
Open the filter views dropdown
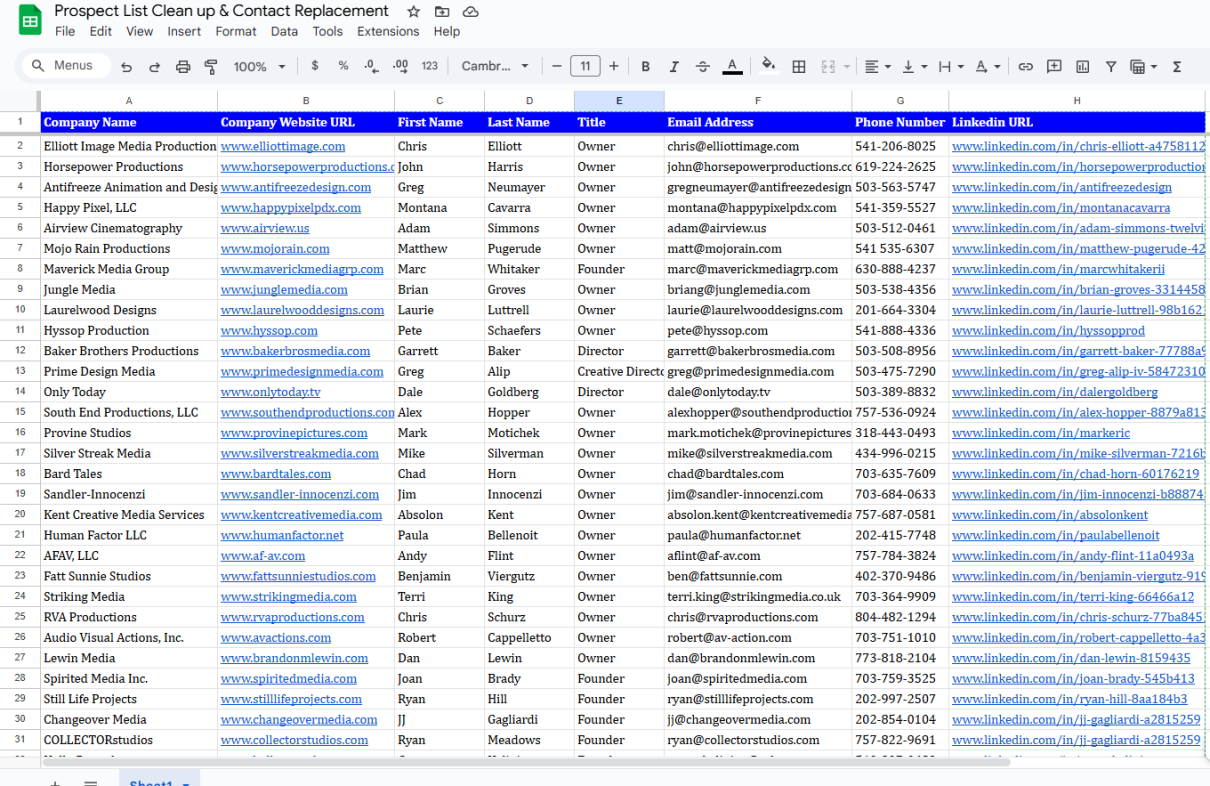[1143, 67]
